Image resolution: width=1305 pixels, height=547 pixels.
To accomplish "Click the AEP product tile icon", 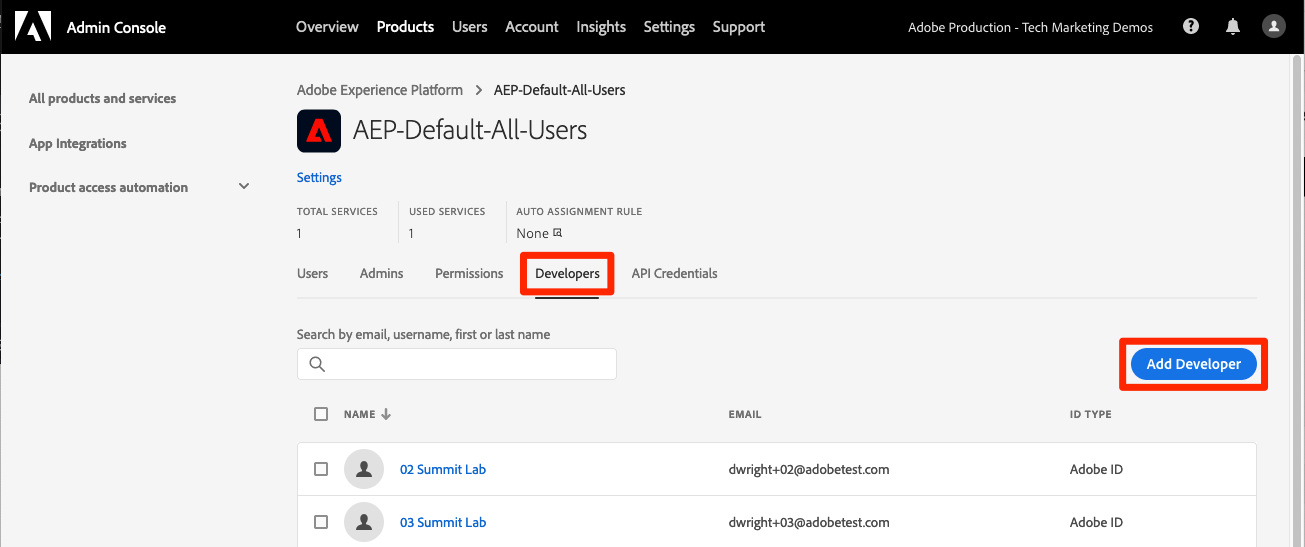I will (x=319, y=130).
